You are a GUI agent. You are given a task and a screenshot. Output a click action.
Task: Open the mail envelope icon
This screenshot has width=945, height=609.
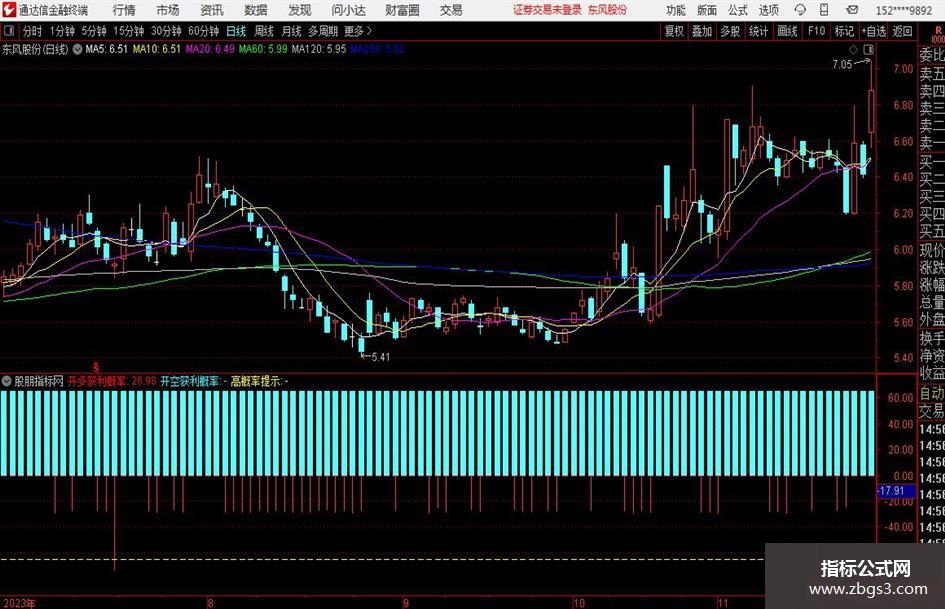pyautogui.click(x=852, y=10)
